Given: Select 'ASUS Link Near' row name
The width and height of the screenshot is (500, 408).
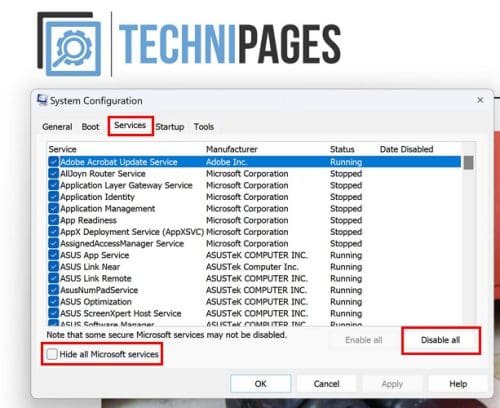Looking at the screenshot, I should pos(90,267).
